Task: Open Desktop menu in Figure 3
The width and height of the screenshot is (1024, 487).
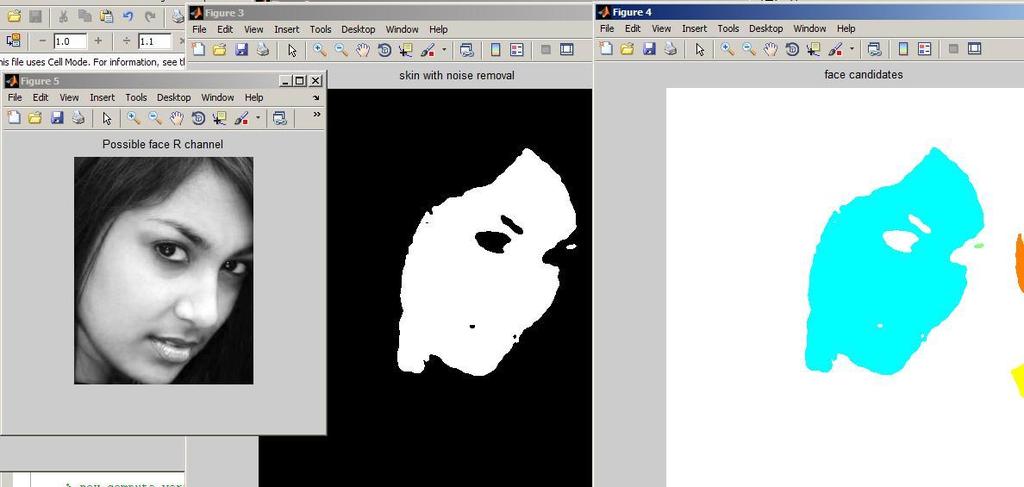Action: (359, 29)
